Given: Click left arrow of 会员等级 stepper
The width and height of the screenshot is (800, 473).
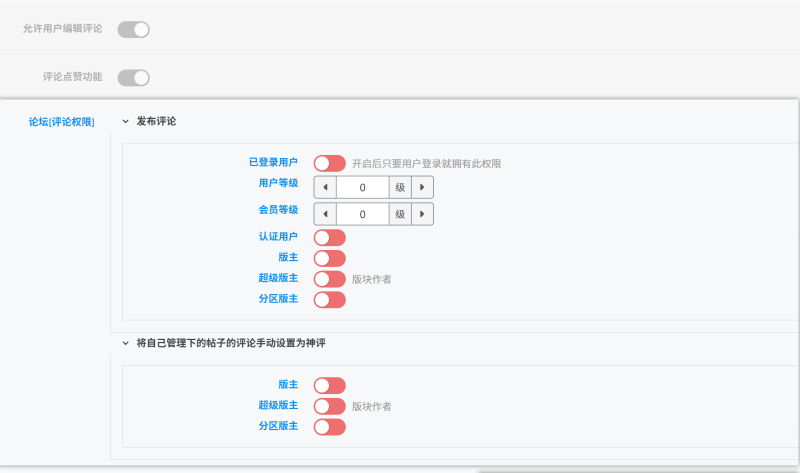Looking at the screenshot, I should 325,214.
